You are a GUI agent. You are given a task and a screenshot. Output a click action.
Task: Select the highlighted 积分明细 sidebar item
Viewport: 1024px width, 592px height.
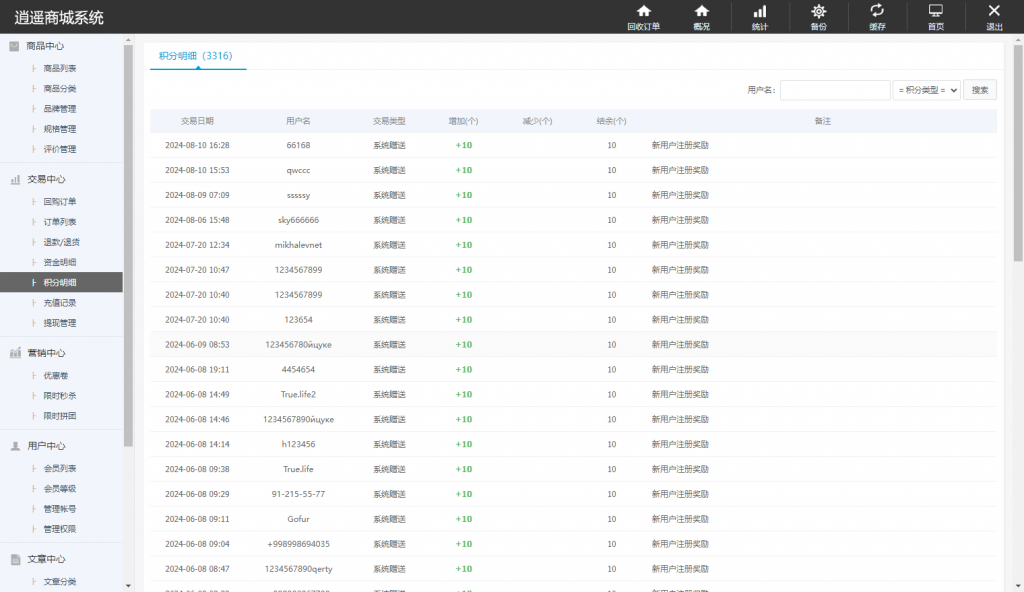61,282
